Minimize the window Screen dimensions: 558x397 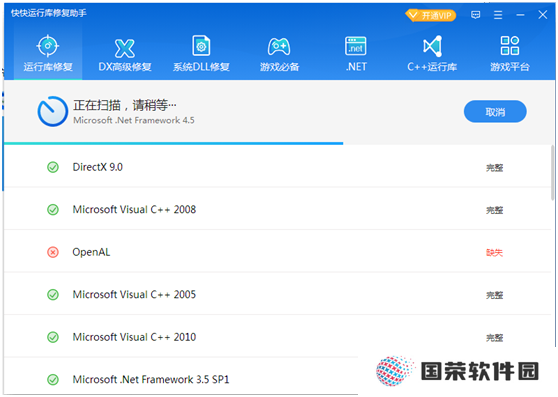pyautogui.click(x=520, y=15)
